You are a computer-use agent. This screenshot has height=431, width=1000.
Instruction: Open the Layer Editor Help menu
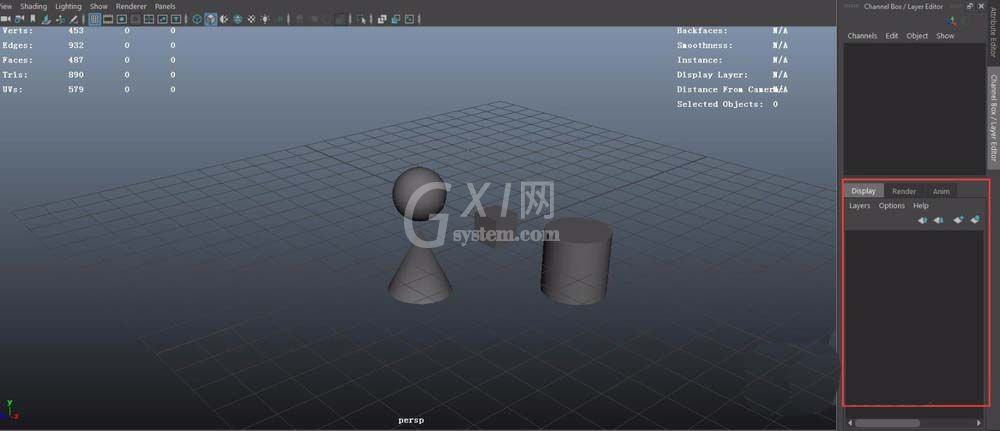point(920,206)
